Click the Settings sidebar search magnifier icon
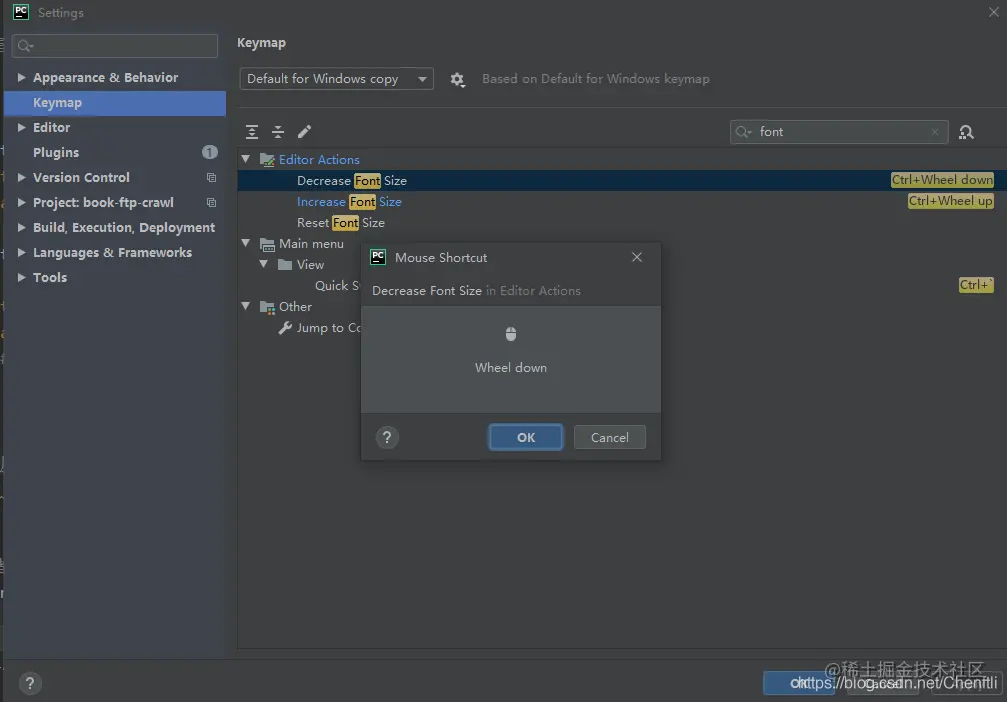This screenshot has width=1007, height=702. tap(26, 46)
